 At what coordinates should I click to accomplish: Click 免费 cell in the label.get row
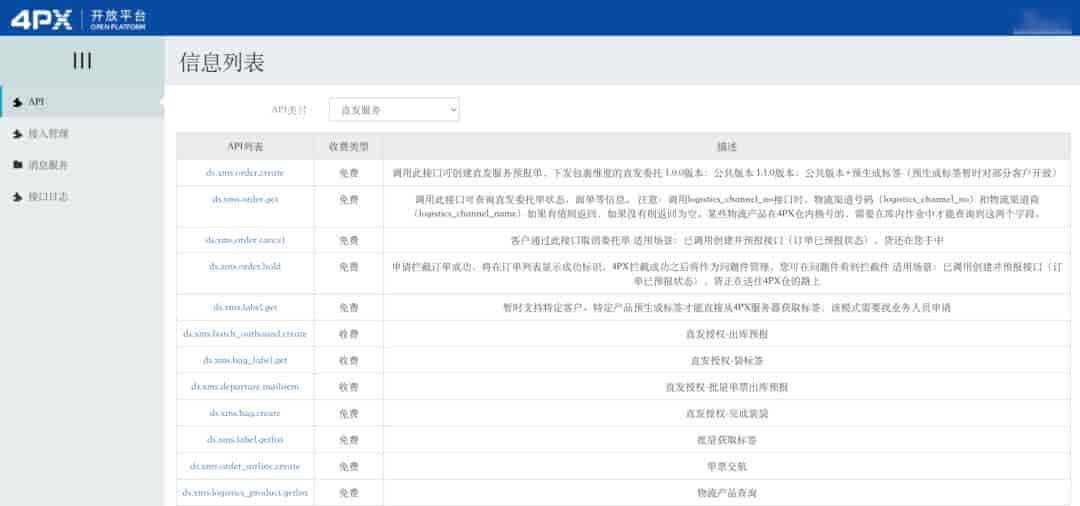pos(349,308)
